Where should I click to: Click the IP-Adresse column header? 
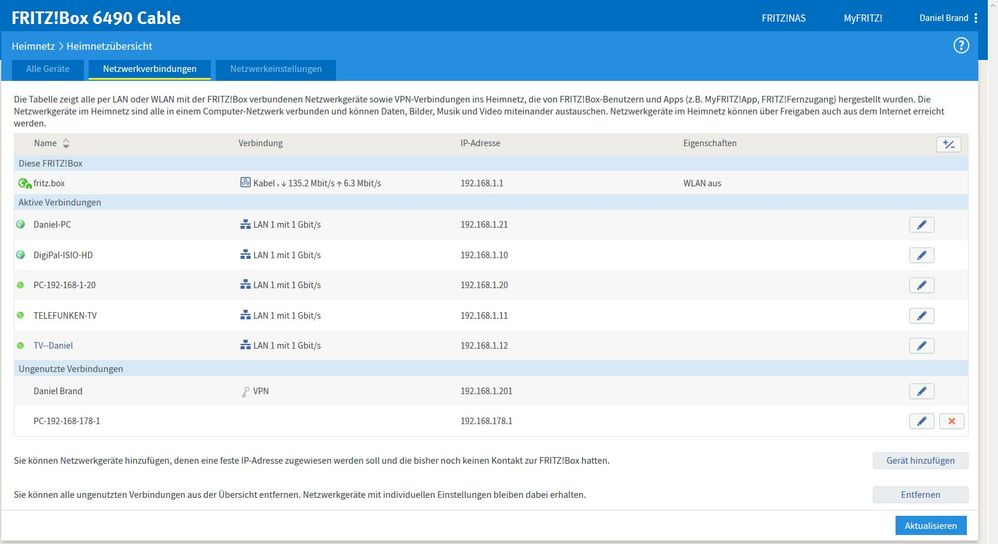481,143
